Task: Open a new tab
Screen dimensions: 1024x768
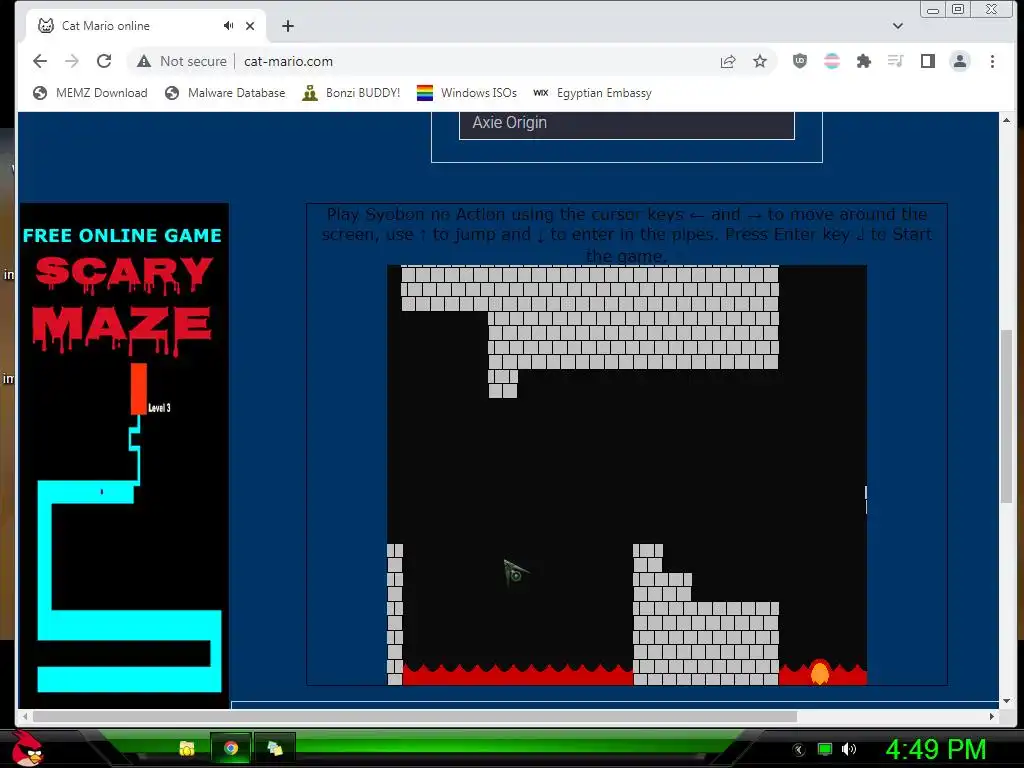Action: tap(288, 26)
